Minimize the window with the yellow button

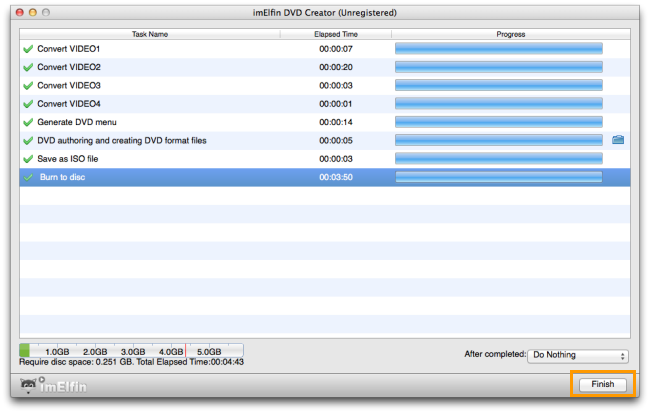pyautogui.click(x=33, y=12)
